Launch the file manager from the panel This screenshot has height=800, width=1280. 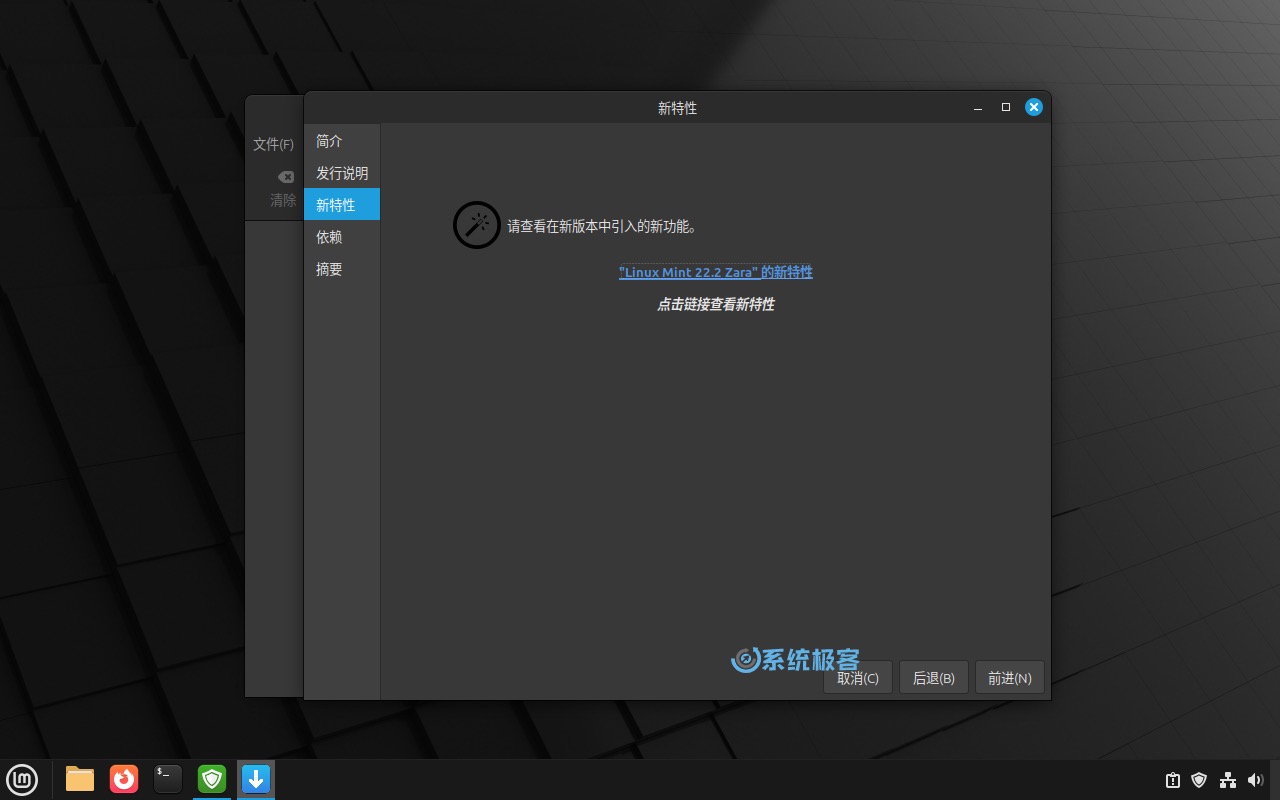click(80, 779)
